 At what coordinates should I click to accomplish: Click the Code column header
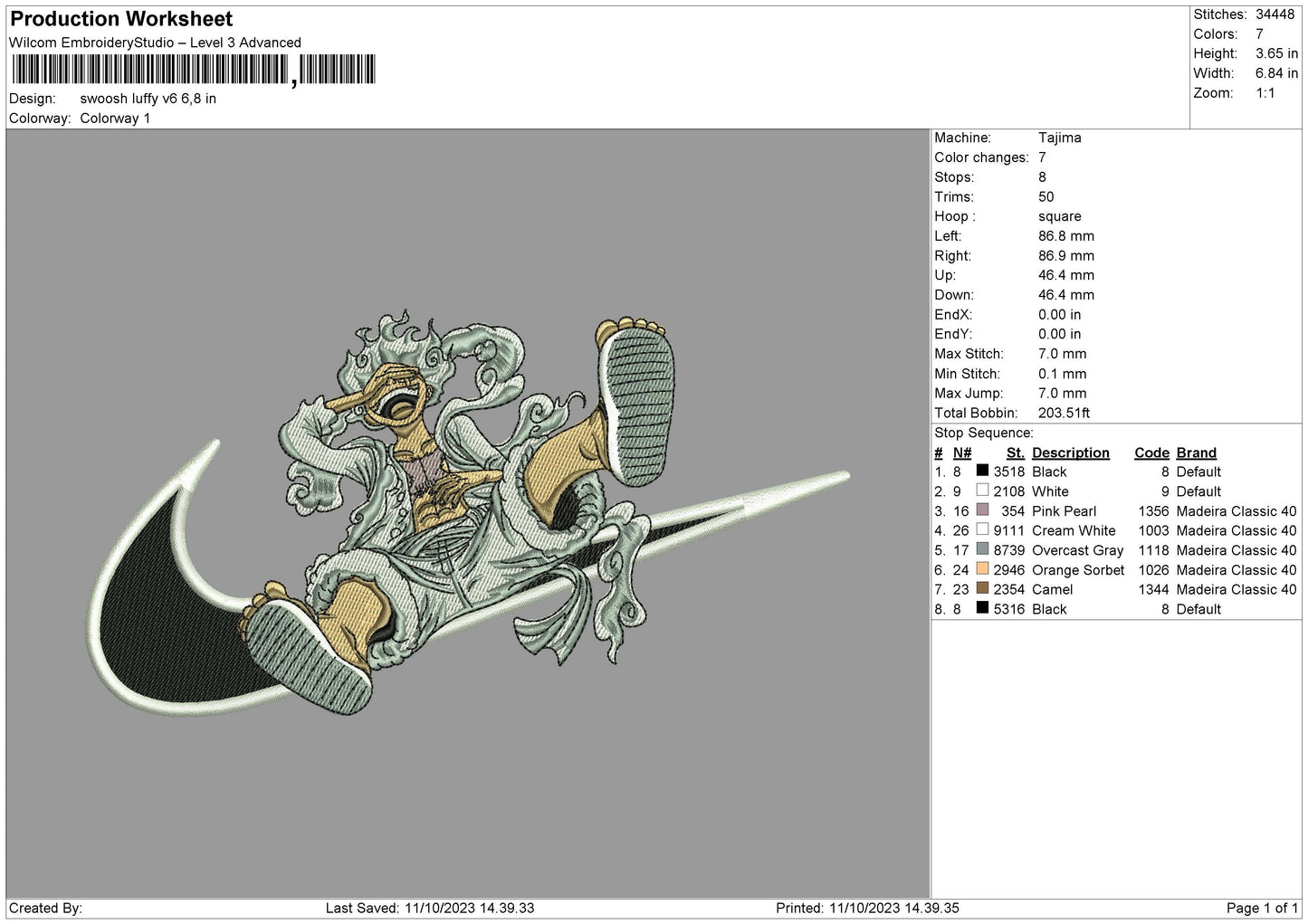tap(1151, 452)
